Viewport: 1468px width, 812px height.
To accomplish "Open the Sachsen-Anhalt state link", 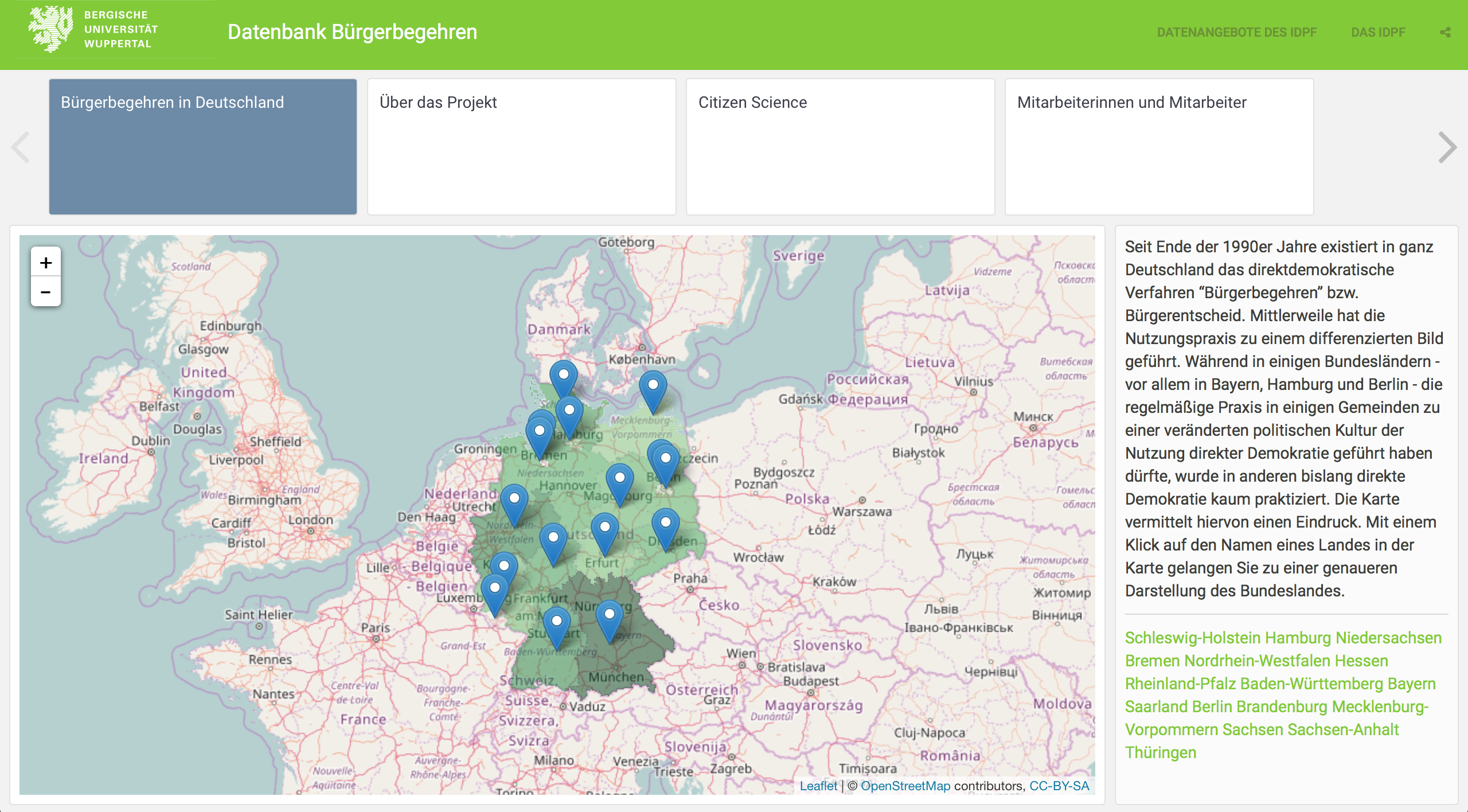I will 1343,729.
